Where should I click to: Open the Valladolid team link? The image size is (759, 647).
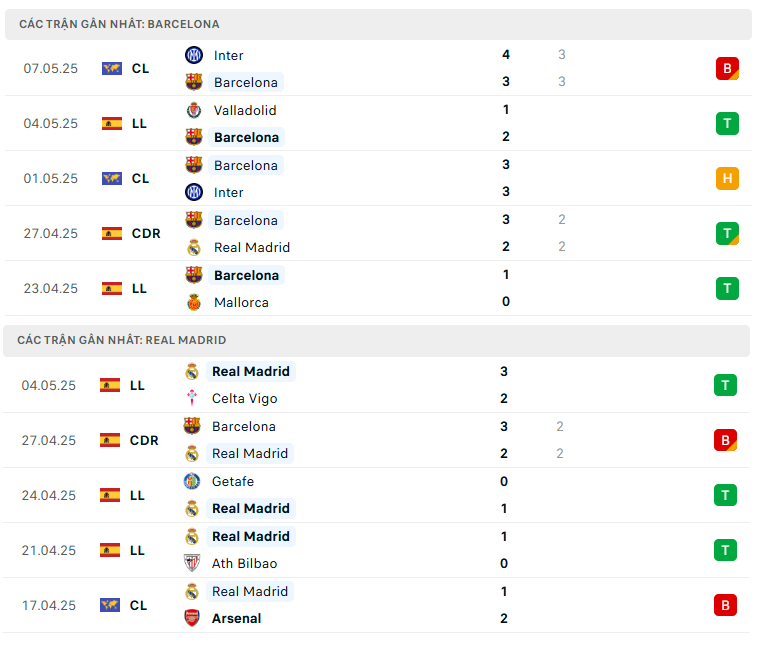[245, 110]
